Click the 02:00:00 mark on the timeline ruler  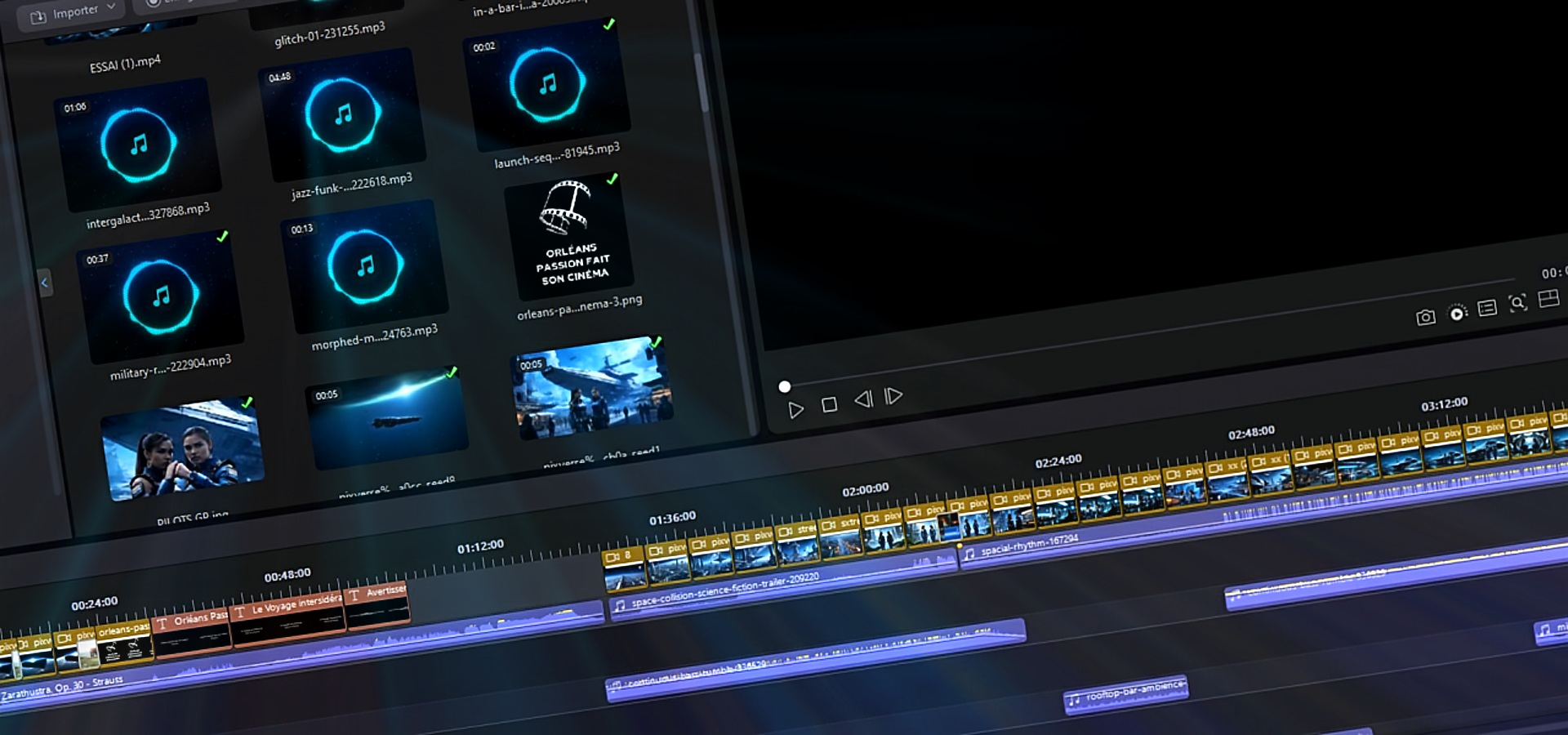pyautogui.click(x=865, y=489)
